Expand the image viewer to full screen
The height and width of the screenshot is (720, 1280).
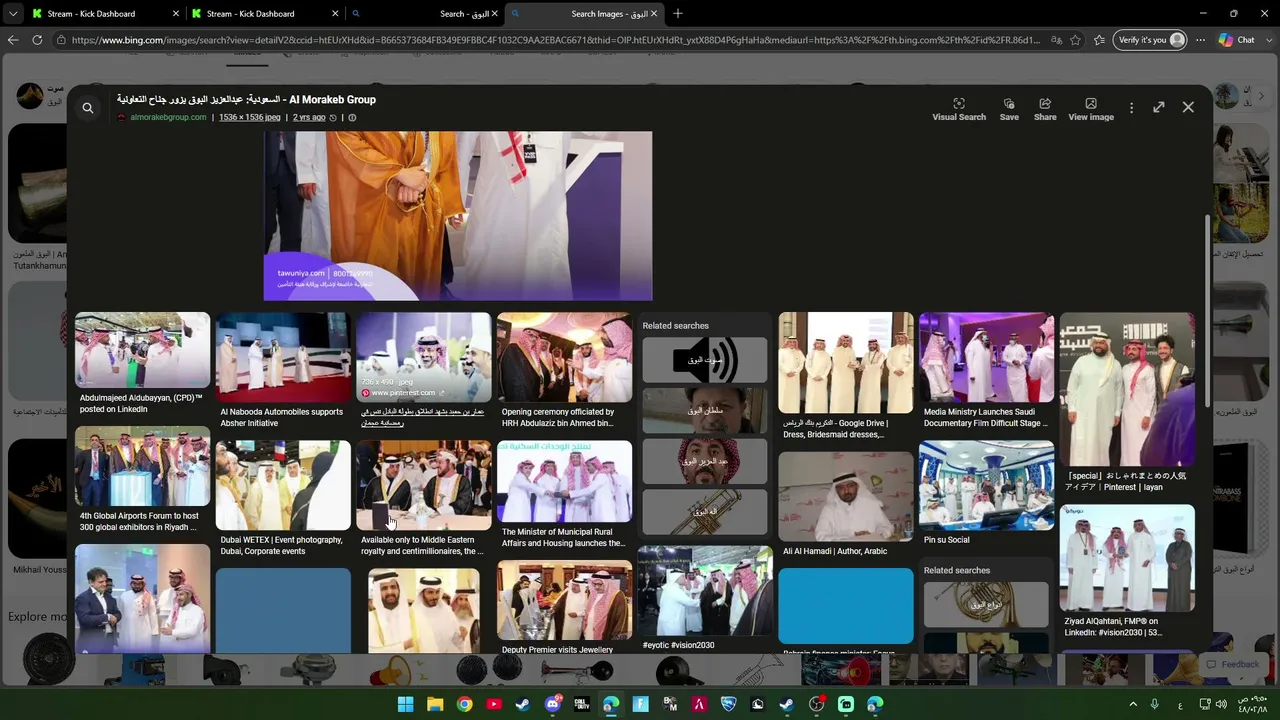tap(1158, 107)
